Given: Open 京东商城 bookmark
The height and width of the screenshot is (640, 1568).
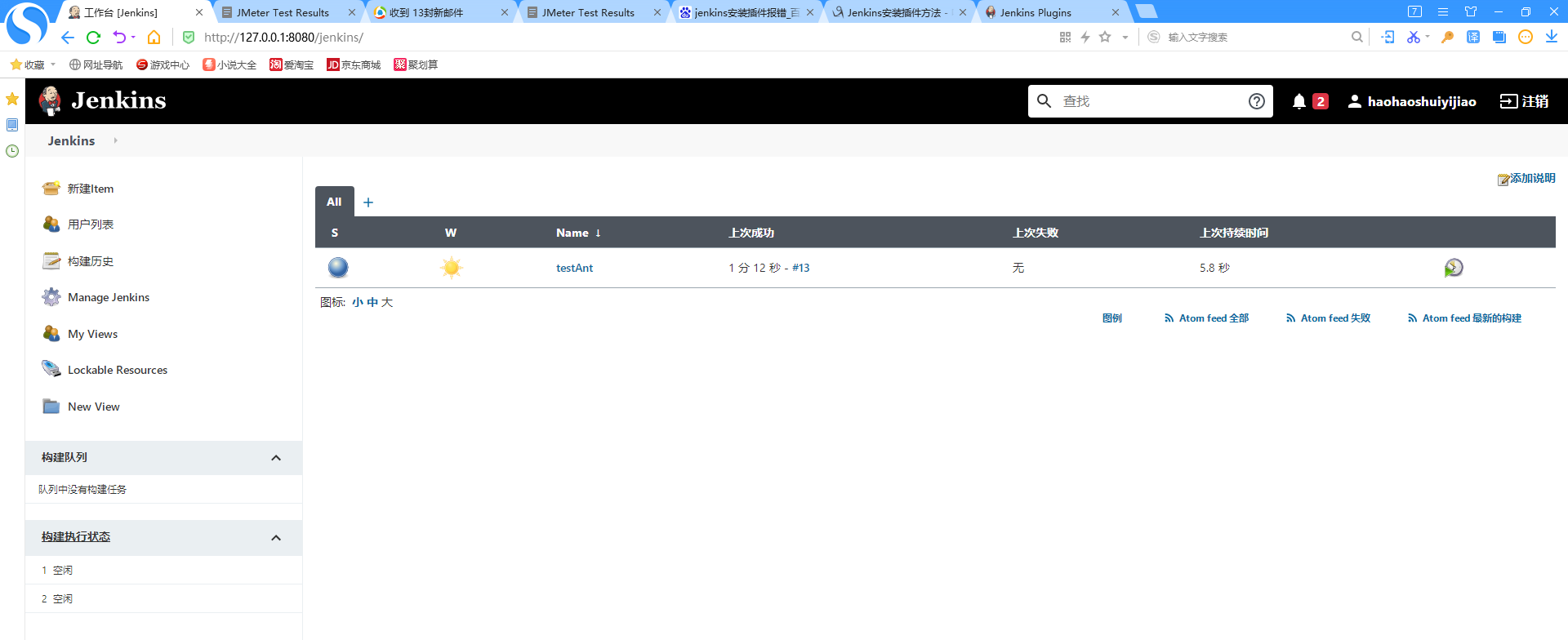Looking at the screenshot, I should coord(354,64).
